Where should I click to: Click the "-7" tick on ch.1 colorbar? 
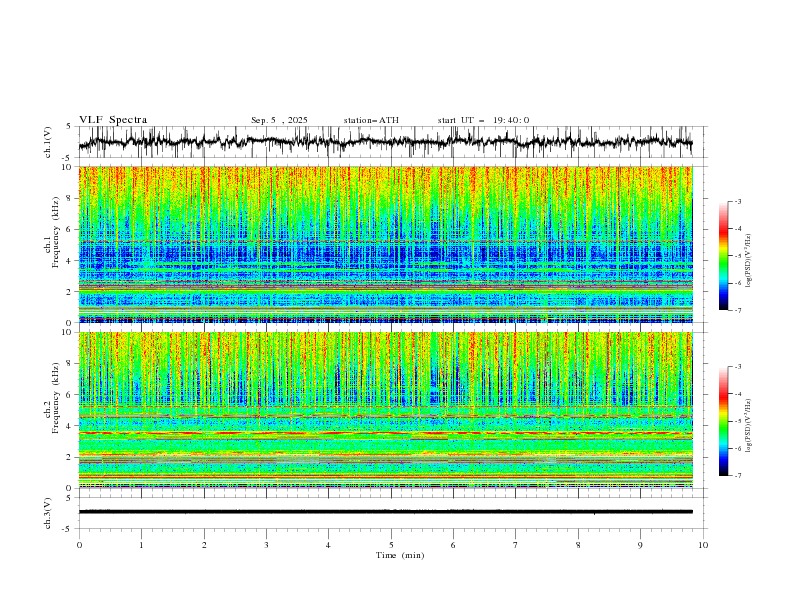coord(738,310)
